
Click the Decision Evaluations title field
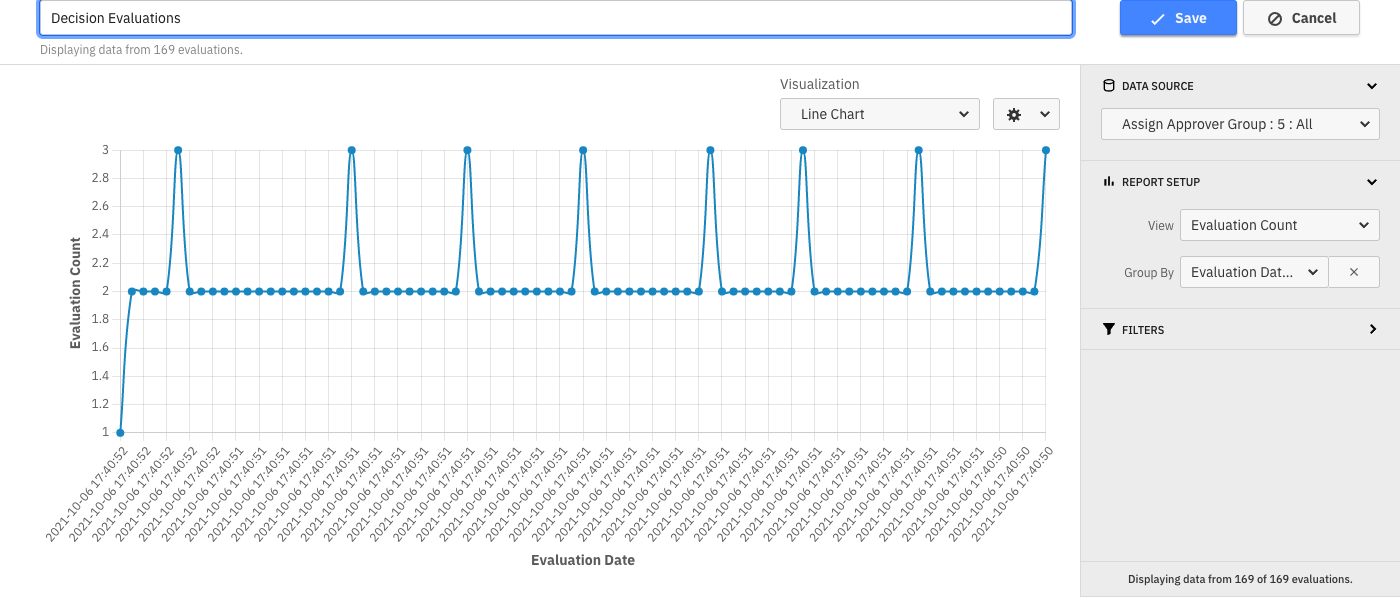[556, 18]
